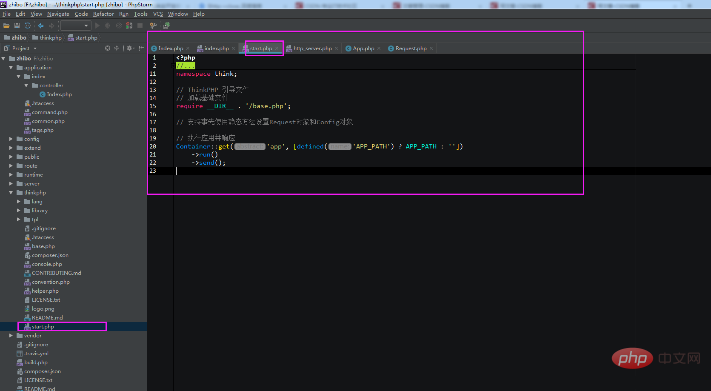Close the http_server.php editor tab
The height and width of the screenshot is (391, 711).
pos(336,49)
